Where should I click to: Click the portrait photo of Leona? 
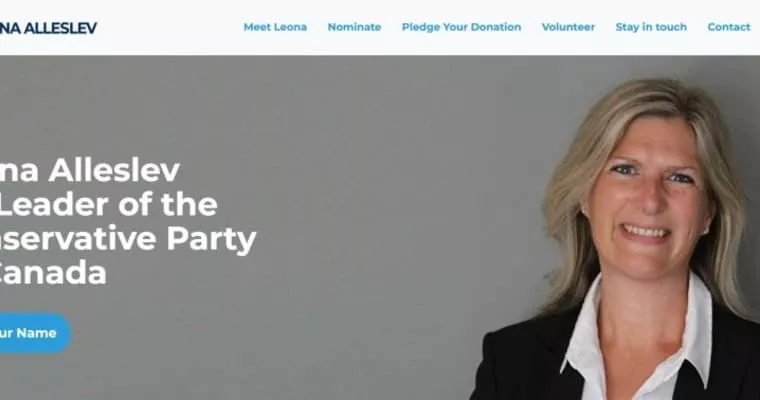(616, 240)
